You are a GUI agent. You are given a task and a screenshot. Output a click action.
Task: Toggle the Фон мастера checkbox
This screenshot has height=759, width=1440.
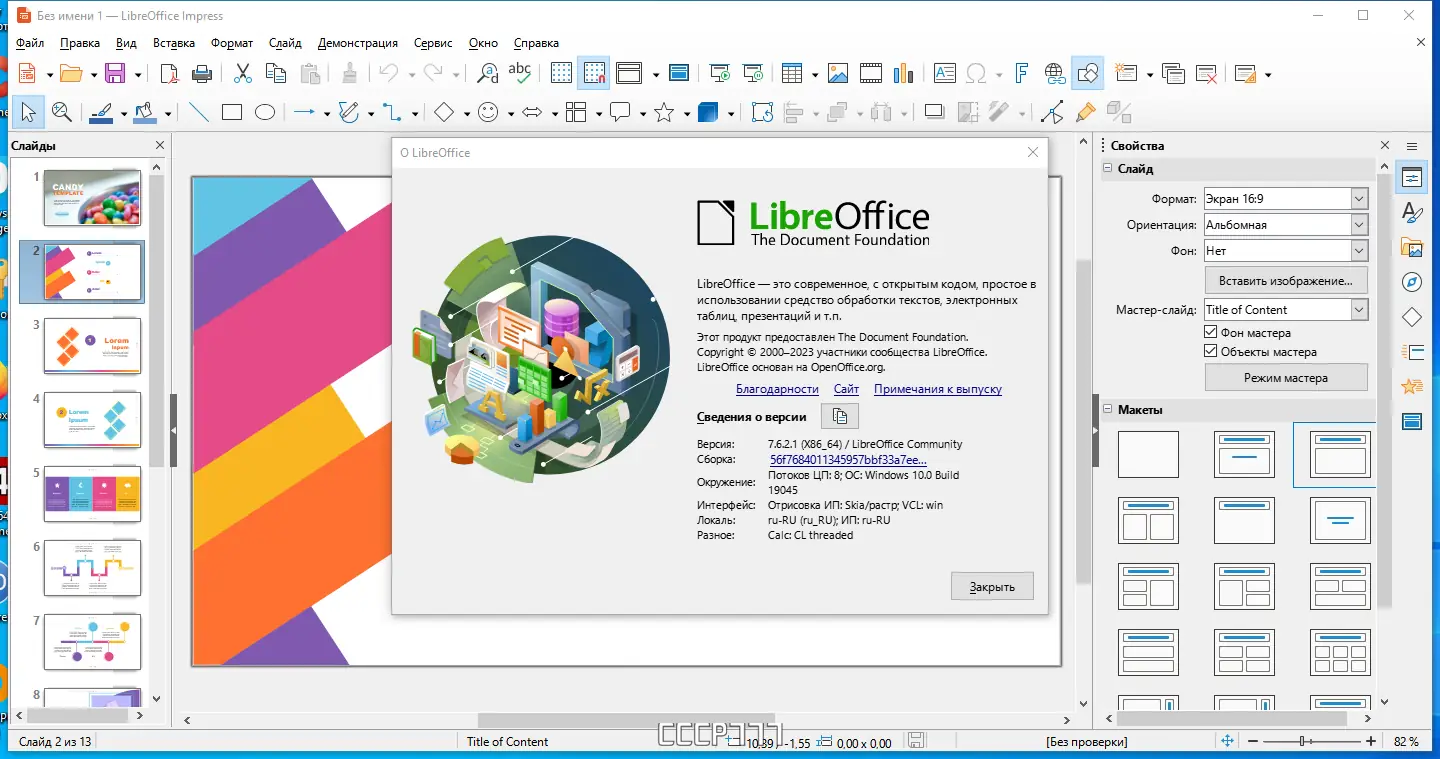tap(1211, 333)
